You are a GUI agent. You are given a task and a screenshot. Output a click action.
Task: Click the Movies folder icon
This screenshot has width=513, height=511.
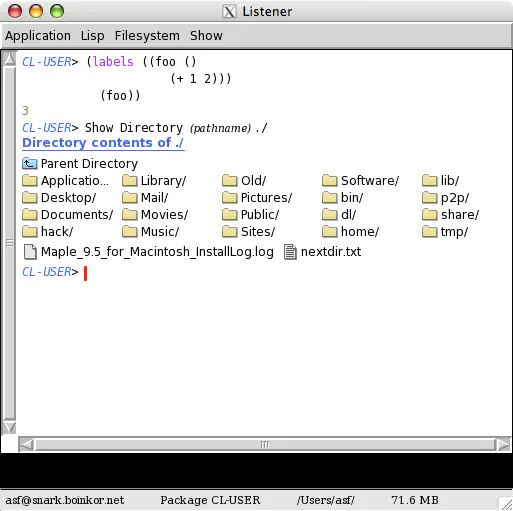[129, 215]
